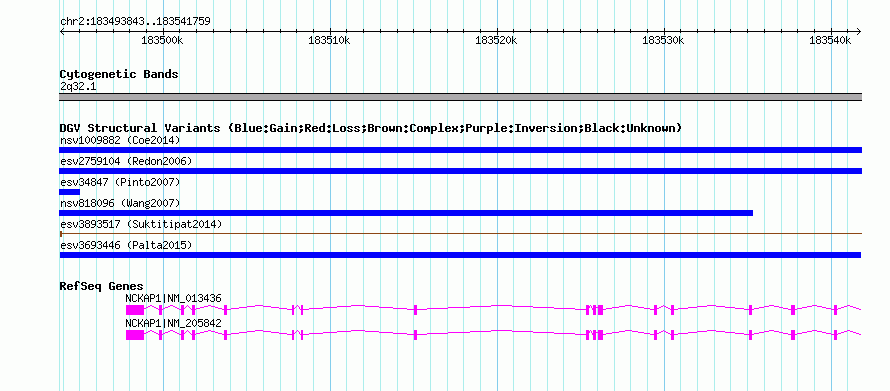
Task: Open the esv34847 (Pinto2007) variant label
Action: coord(120,182)
